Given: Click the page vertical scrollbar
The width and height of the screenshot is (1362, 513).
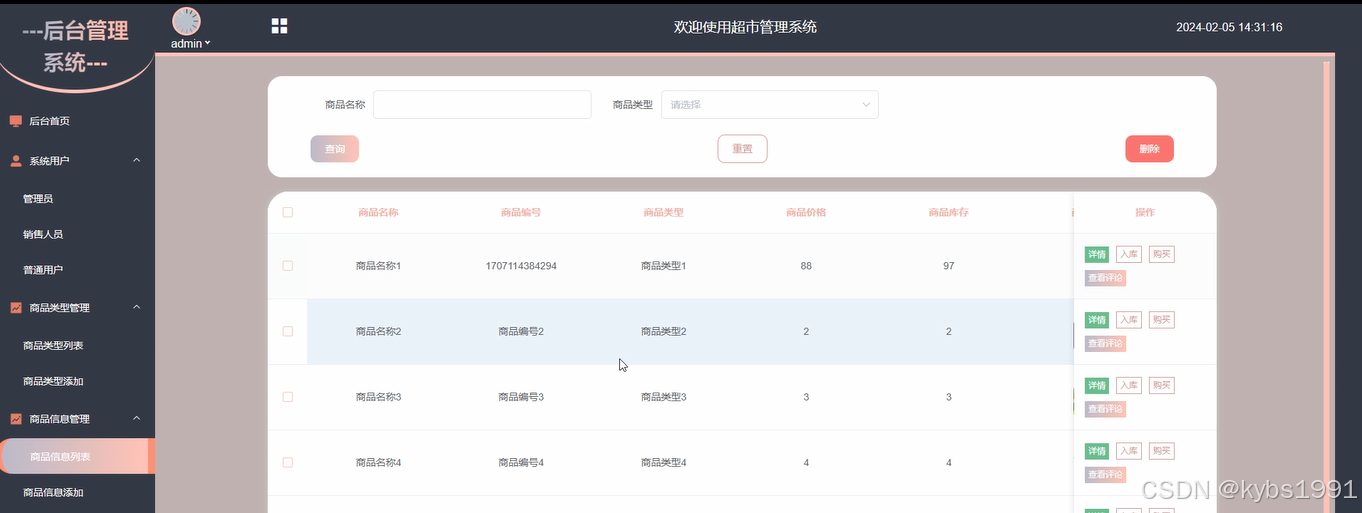Looking at the screenshot, I should 1328,285.
